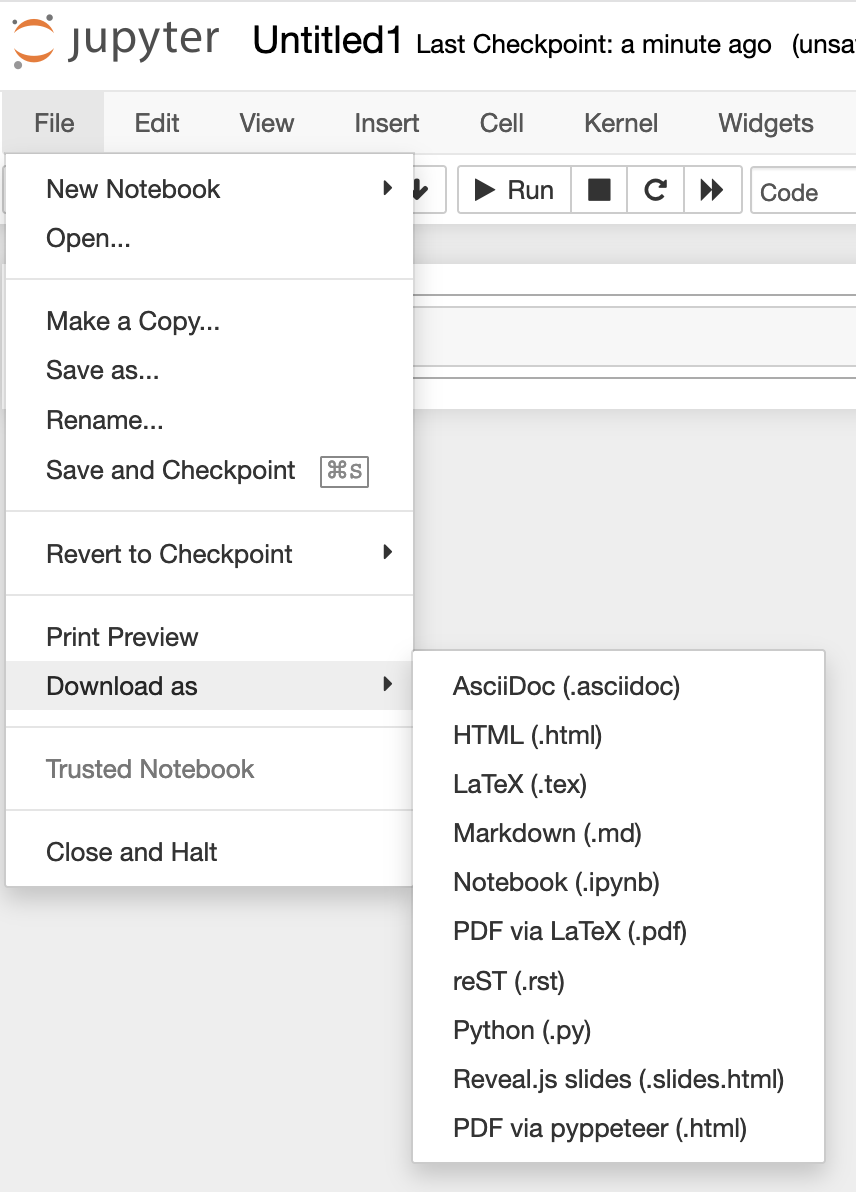Download as reST (.rst)
Viewport: 856px width, 1192px height.
pos(618,981)
